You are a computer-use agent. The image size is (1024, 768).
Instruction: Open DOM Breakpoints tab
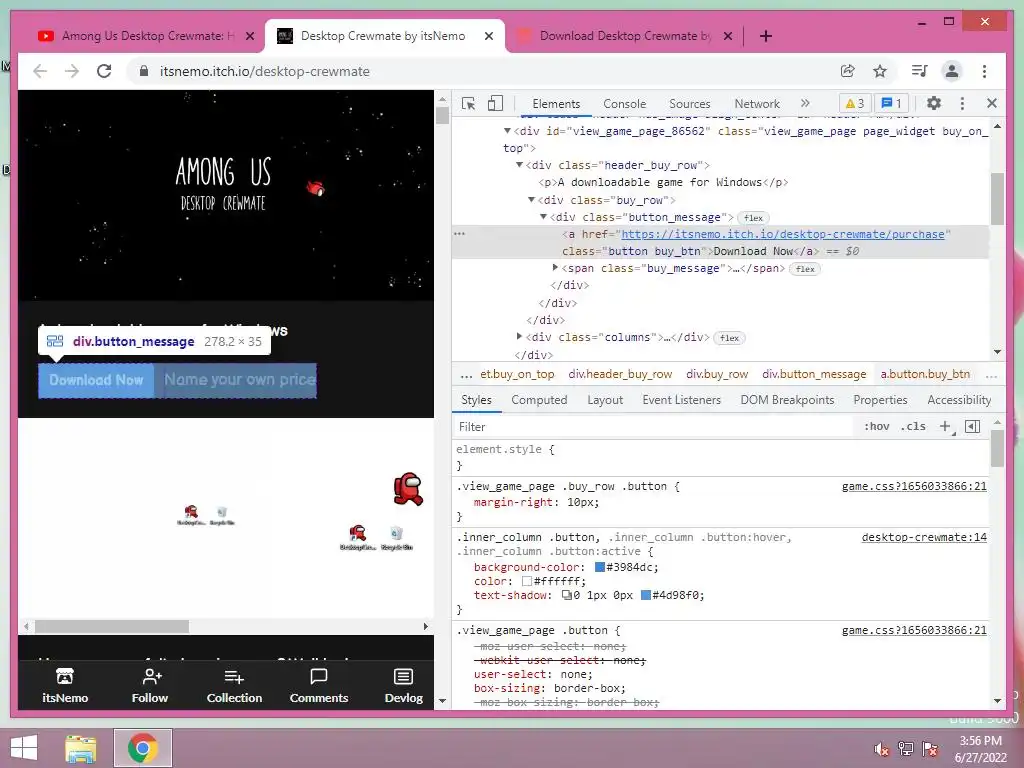tap(787, 400)
